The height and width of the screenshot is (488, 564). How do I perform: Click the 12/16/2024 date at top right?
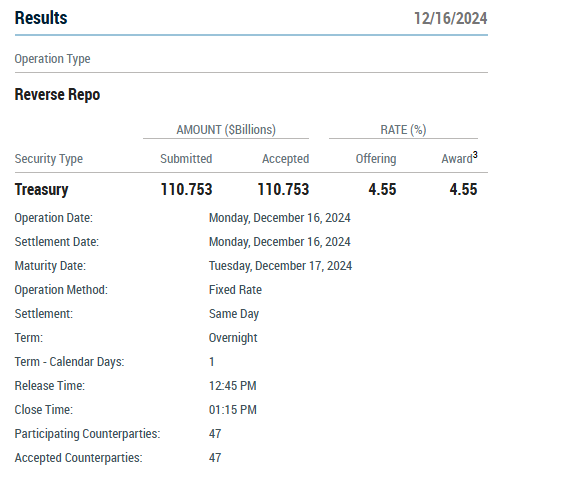(451, 18)
